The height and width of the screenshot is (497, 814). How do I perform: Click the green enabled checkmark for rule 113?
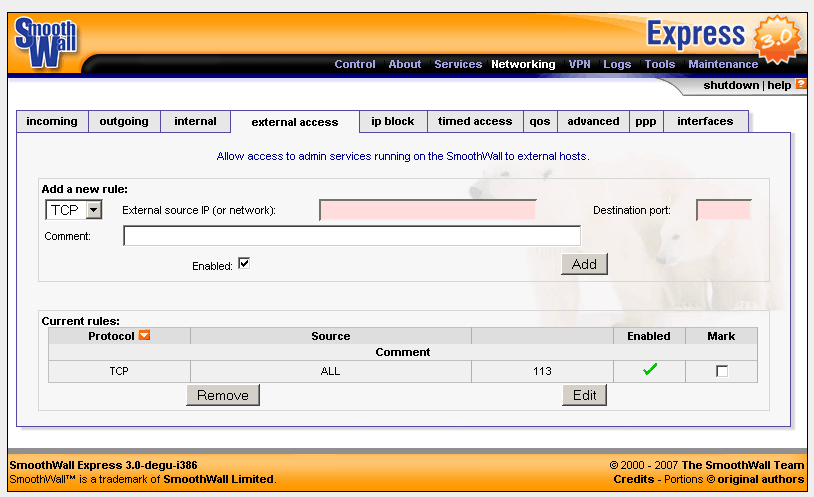point(649,369)
